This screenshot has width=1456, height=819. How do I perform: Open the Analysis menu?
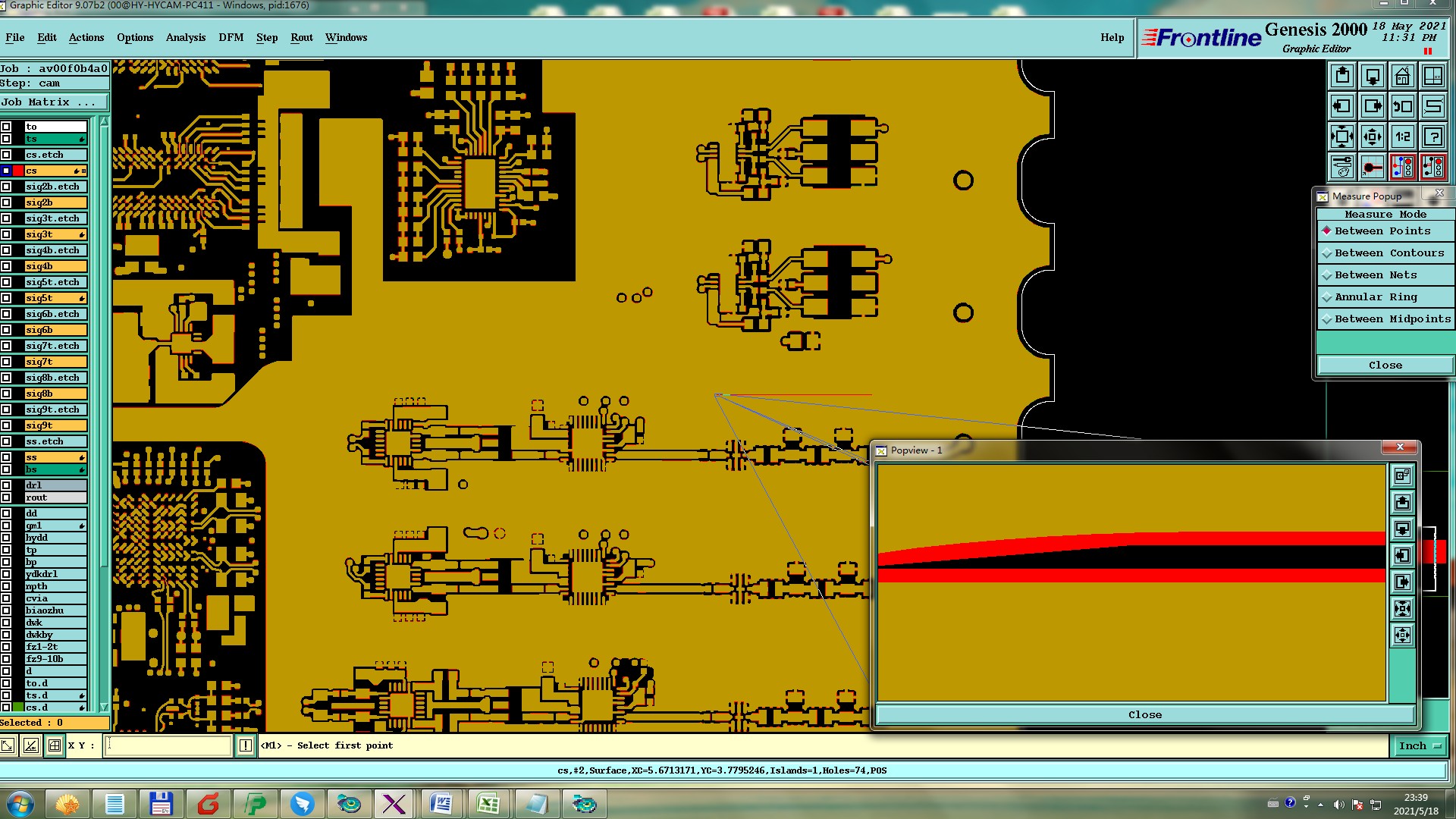tap(185, 38)
